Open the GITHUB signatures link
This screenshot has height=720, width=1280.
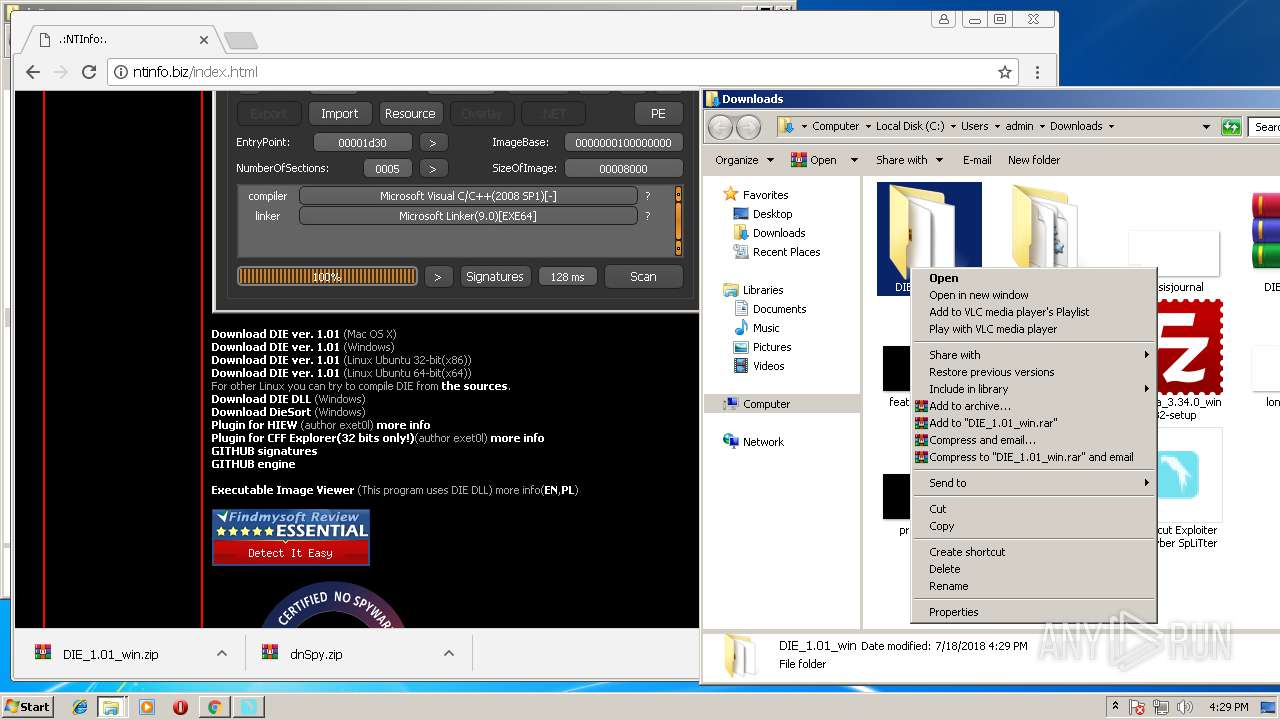pyautogui.click(x=264, y=451)
